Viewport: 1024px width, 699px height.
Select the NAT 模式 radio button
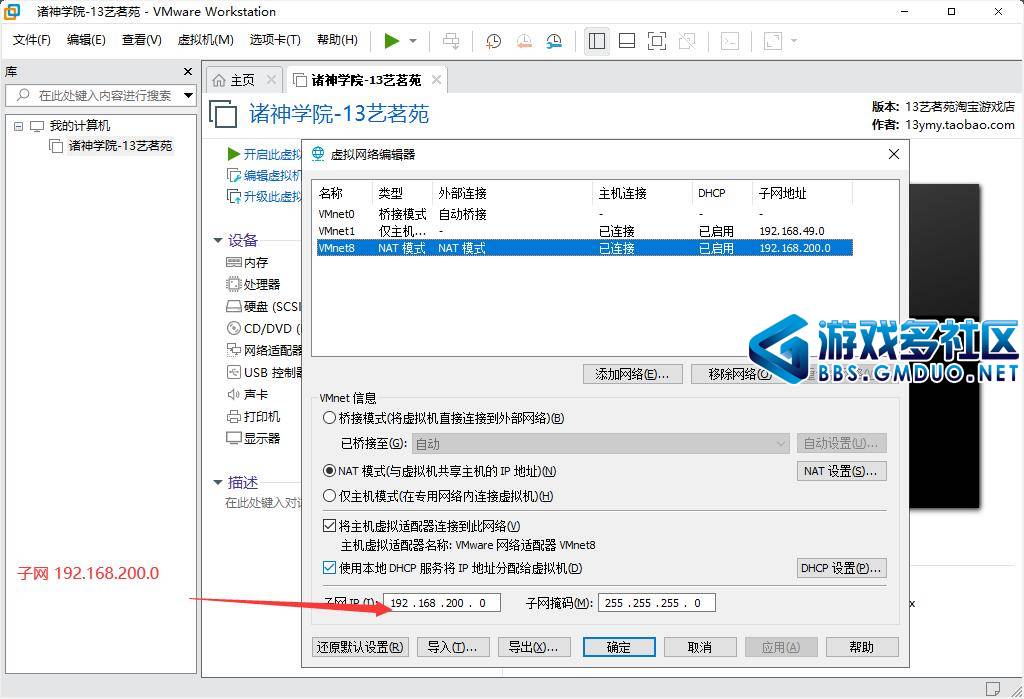[330, 471]
